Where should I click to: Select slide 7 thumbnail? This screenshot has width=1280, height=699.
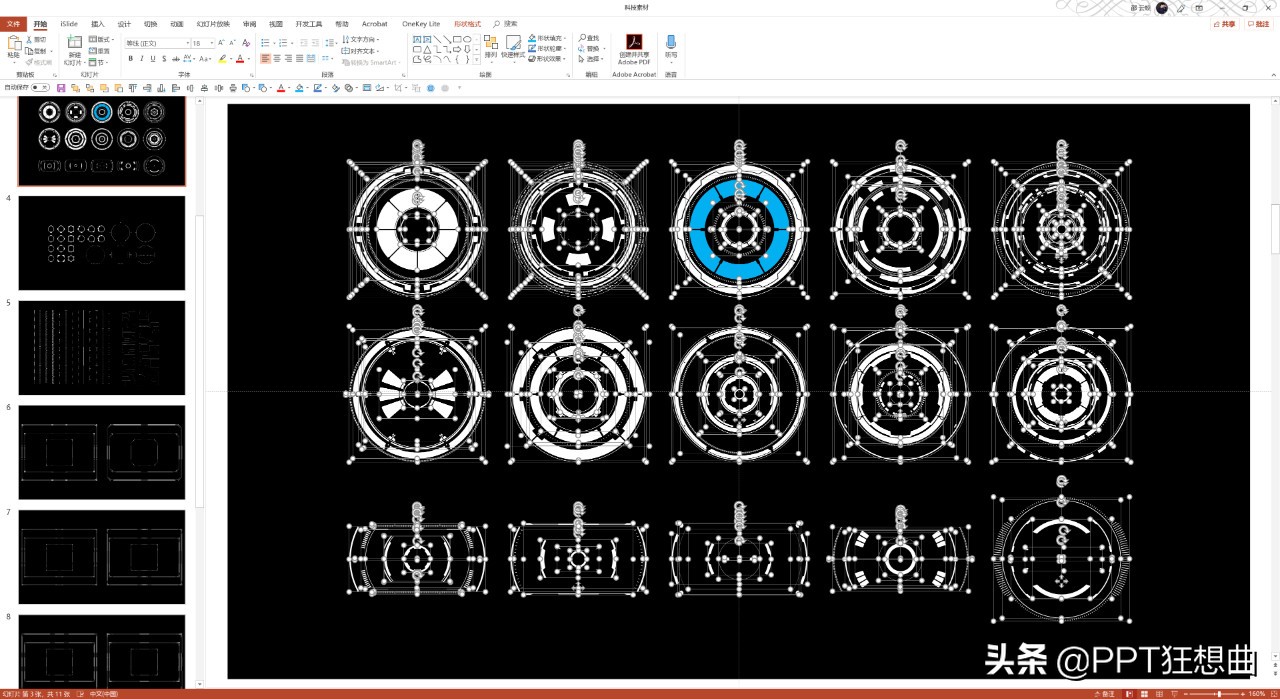pyautogui.click(x=102, y=557)
